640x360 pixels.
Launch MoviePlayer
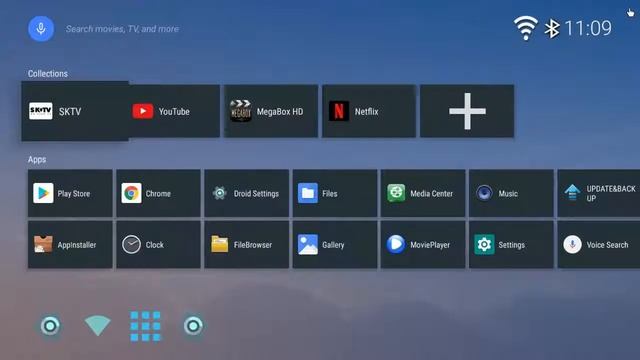(x=423, y=244)
